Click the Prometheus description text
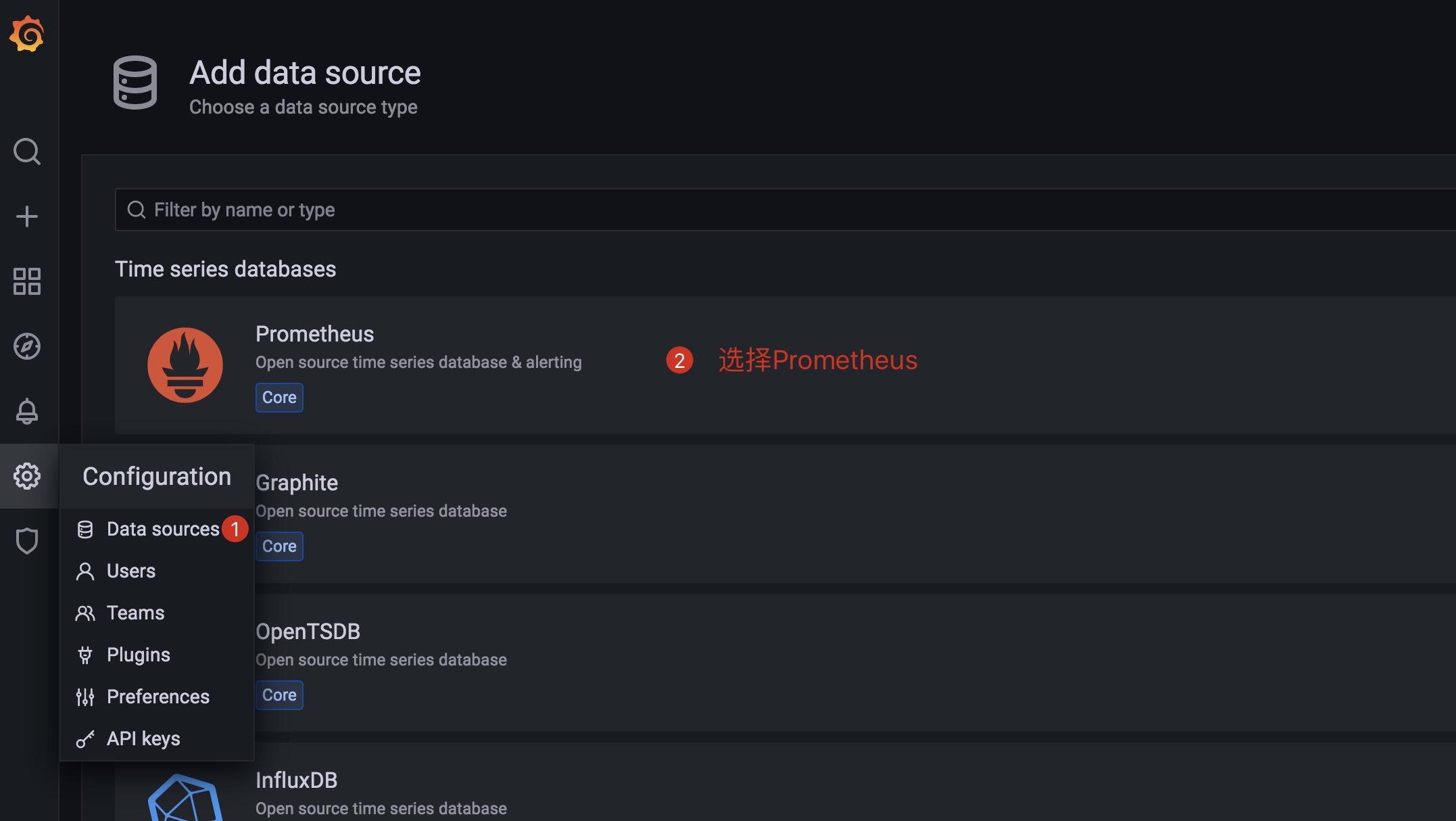 [418, 362]
